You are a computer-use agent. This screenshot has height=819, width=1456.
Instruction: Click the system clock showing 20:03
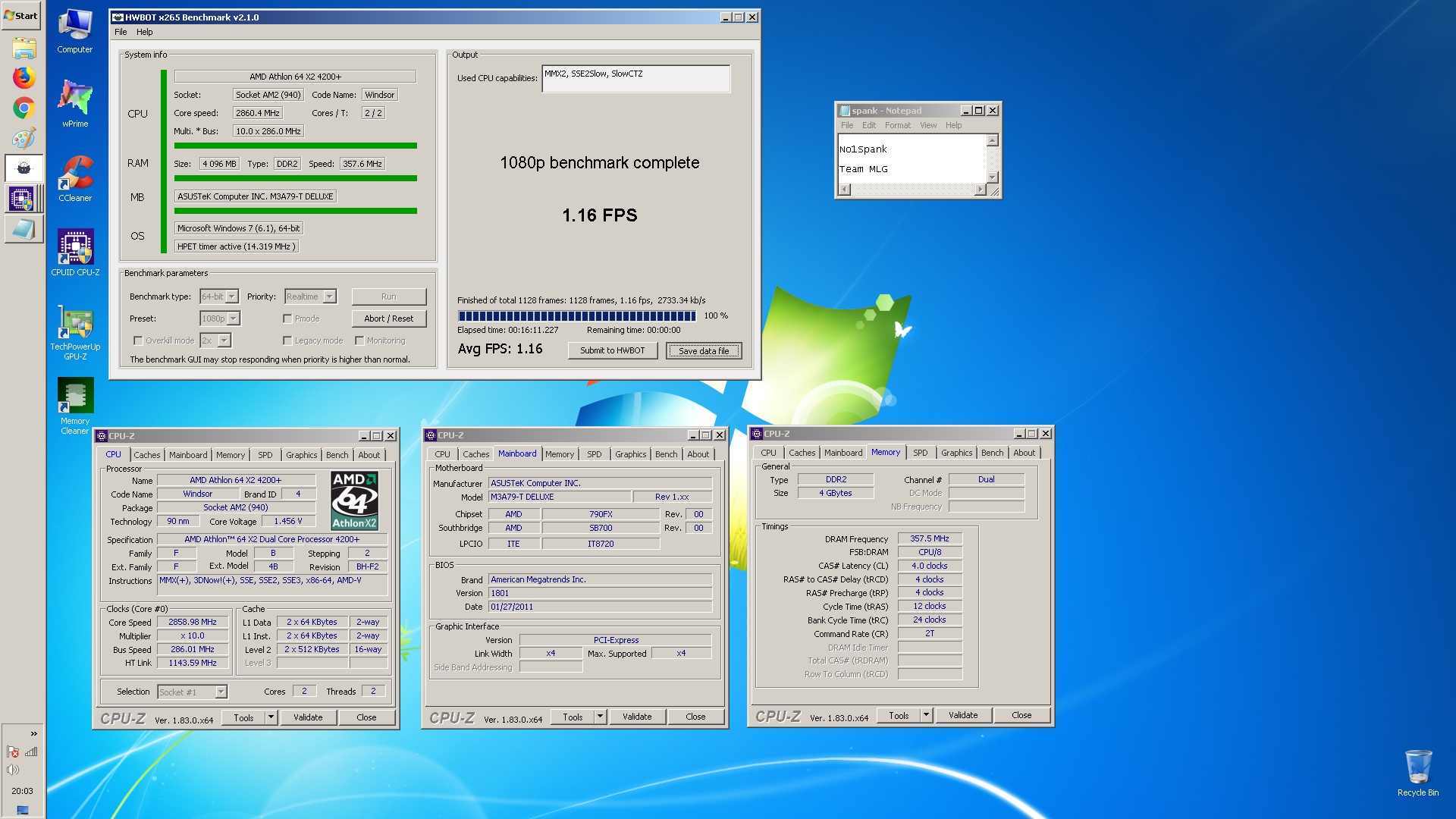(x=22, y=790)
